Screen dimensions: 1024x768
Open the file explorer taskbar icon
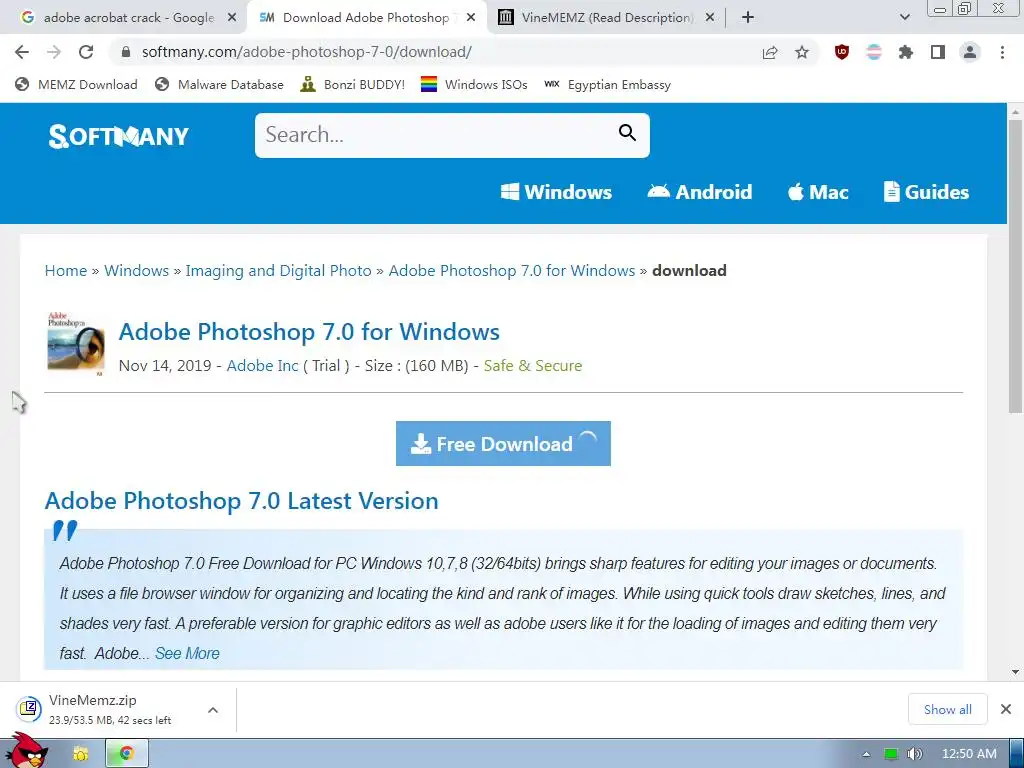click(x=80, y=754)
